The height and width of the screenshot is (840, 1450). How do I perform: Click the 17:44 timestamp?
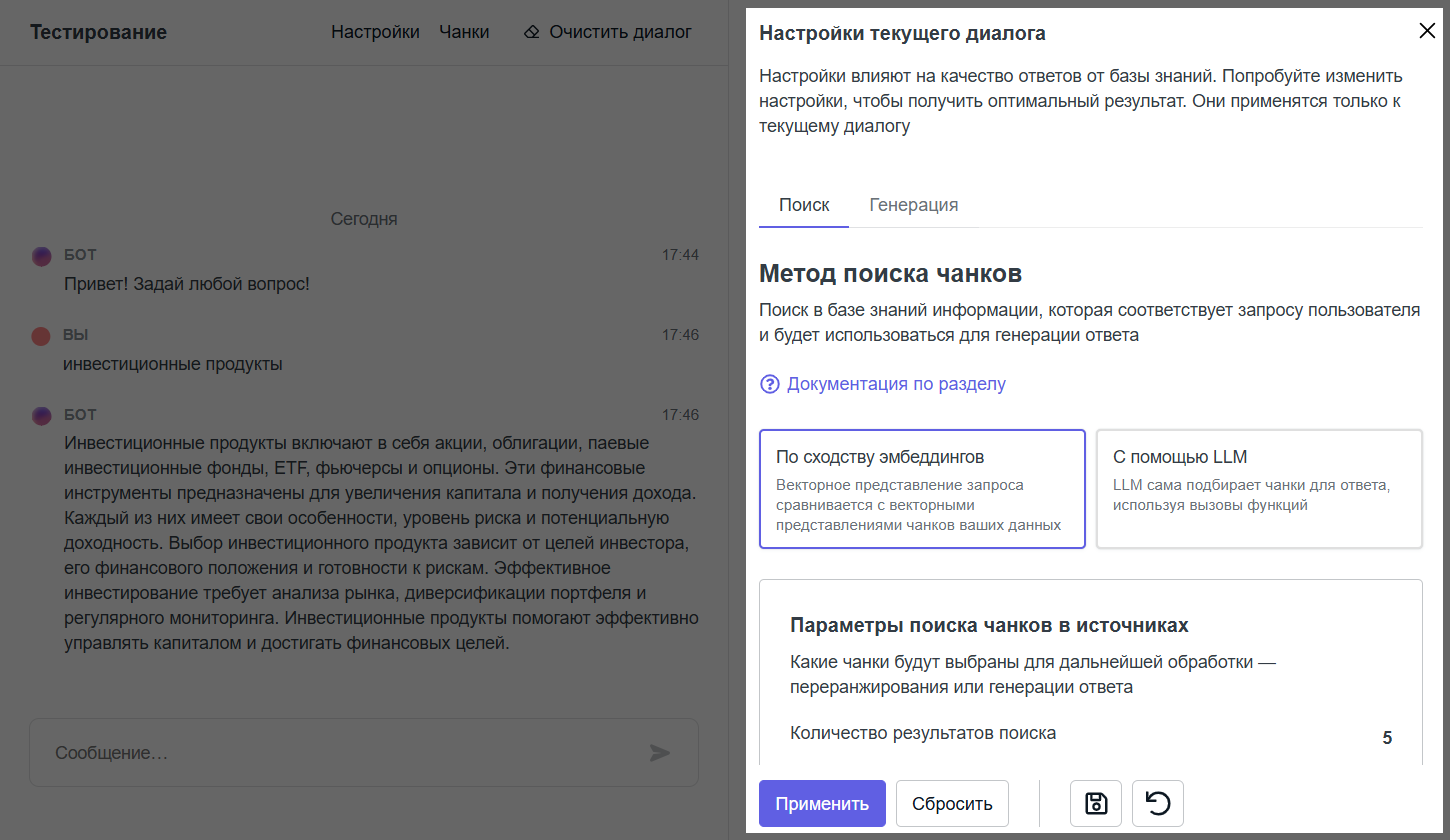pyautogui.click(x=680, y=255)
